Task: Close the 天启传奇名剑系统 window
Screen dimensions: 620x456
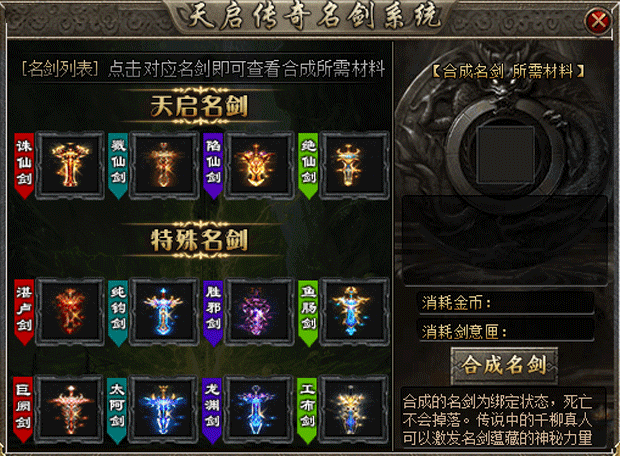Action: tap(598, 20)
